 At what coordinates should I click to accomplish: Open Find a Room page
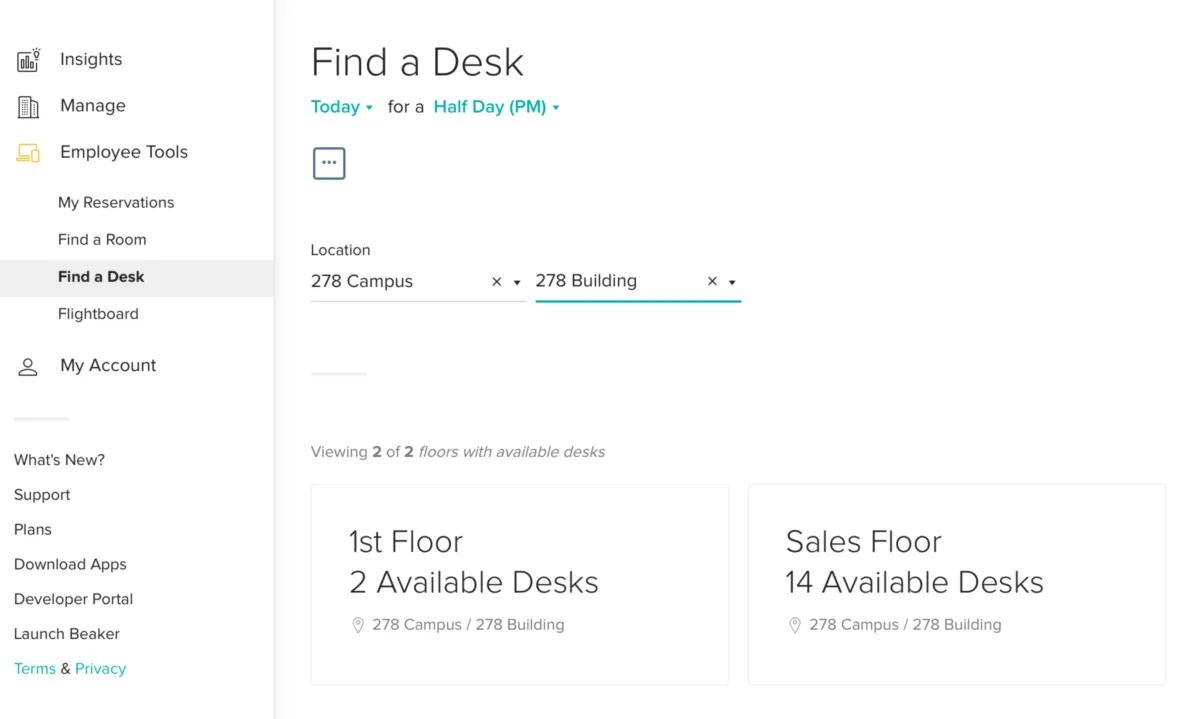click(x=102, y=240)
